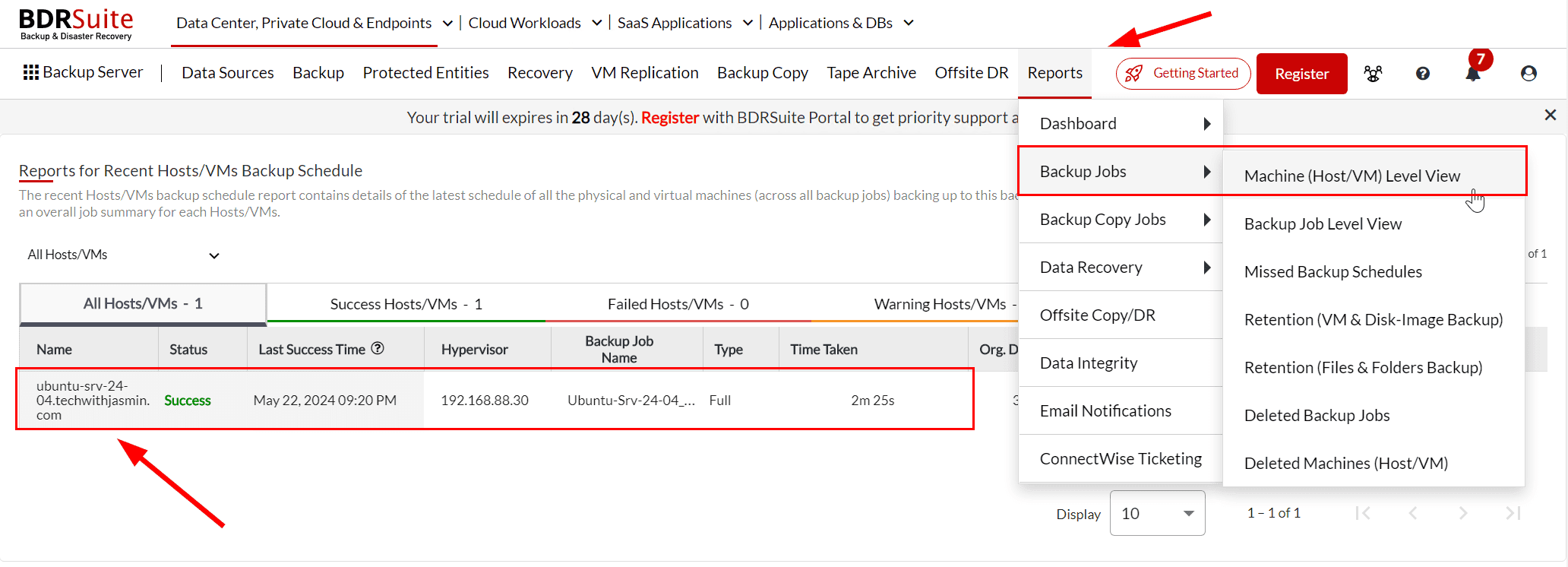
Task: Switch to the All Hosts/VMs tab
Action: pyautogui.click(x=143, y=304)
